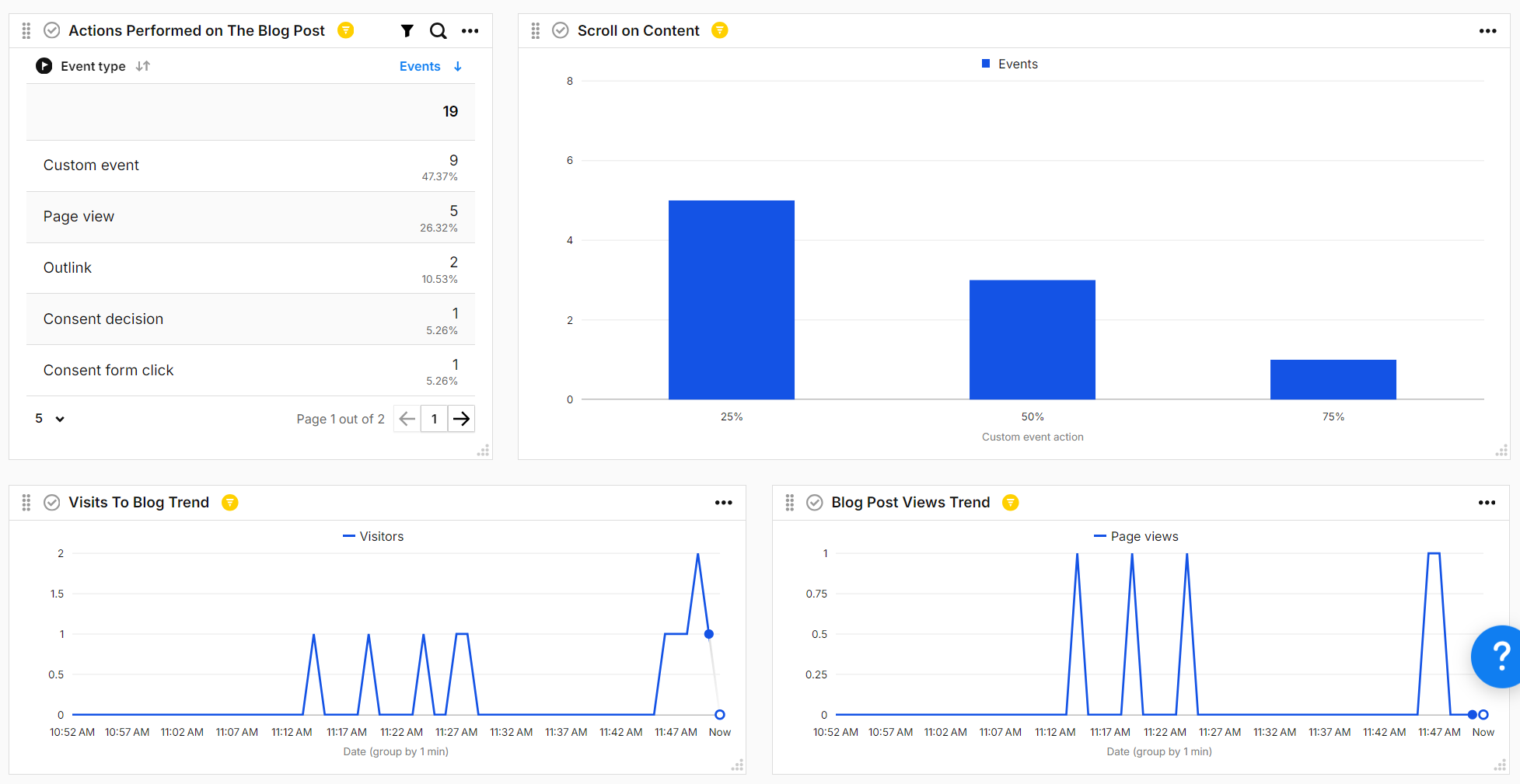Click the page number input field
Screen dimensions: 1520x784
point(434,419)
